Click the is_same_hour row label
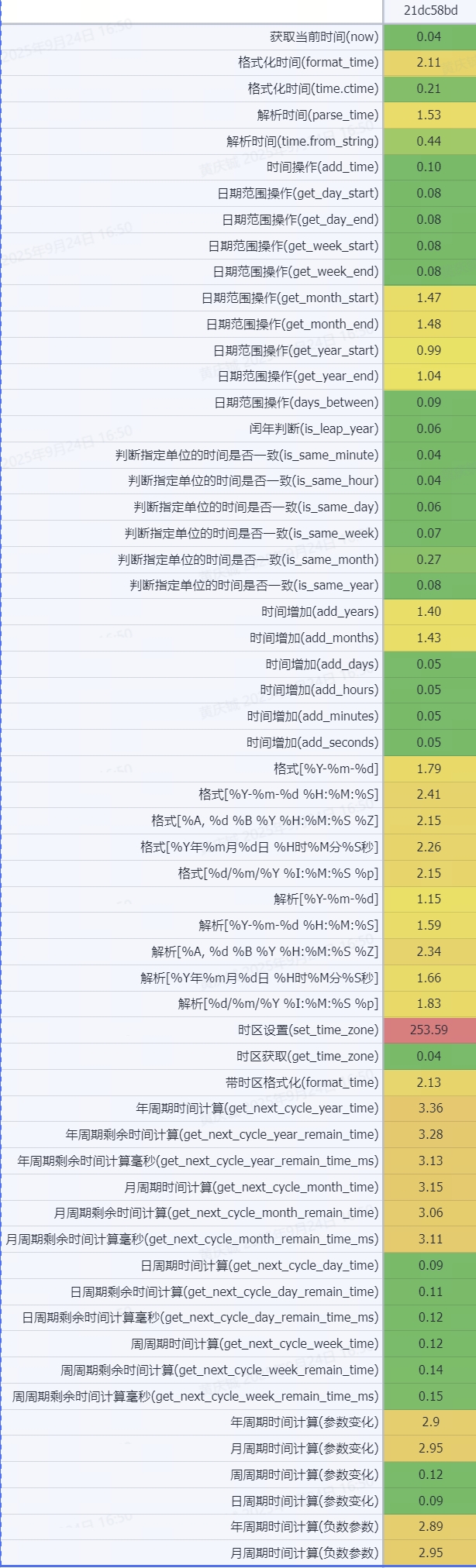The image size is (476, 1568). 253,480
